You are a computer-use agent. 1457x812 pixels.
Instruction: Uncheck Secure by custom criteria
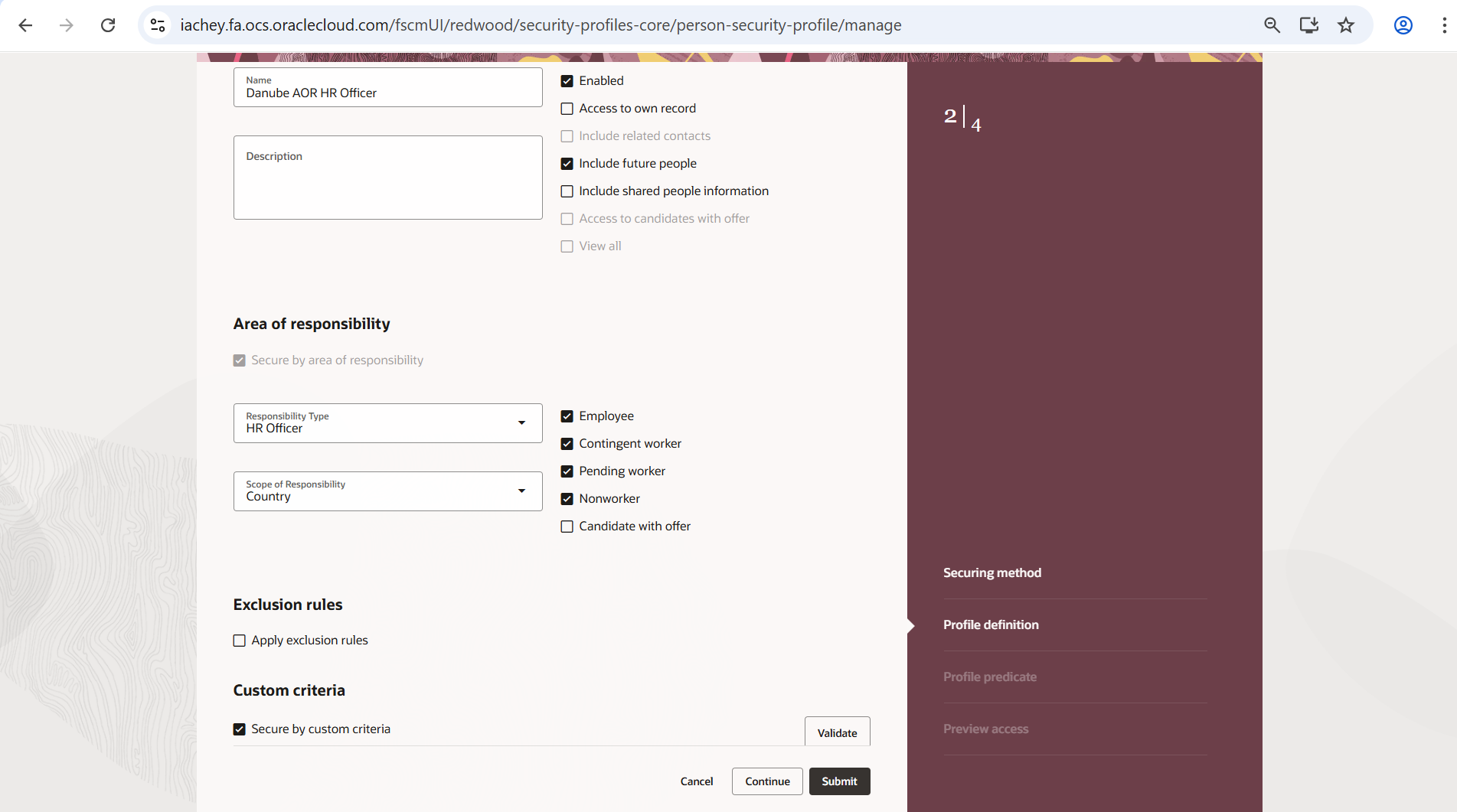click(x=239, y=729)
